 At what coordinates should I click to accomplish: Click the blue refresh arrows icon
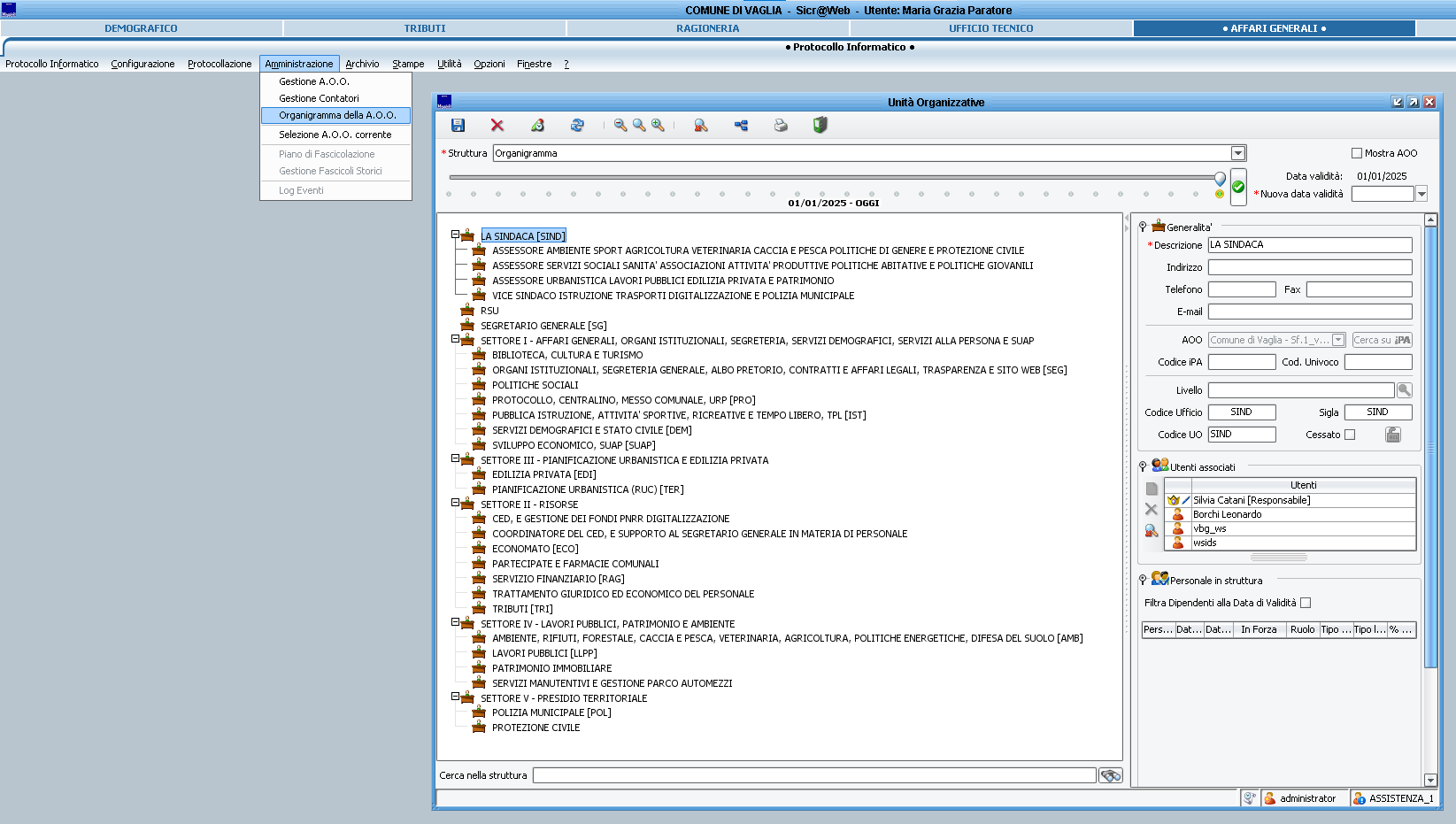577,126
